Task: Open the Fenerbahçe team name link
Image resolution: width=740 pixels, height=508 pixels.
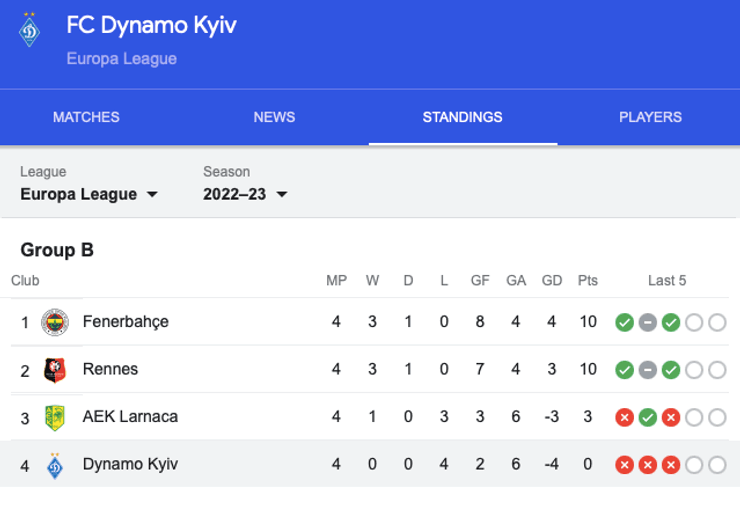Action: (125, 322)
